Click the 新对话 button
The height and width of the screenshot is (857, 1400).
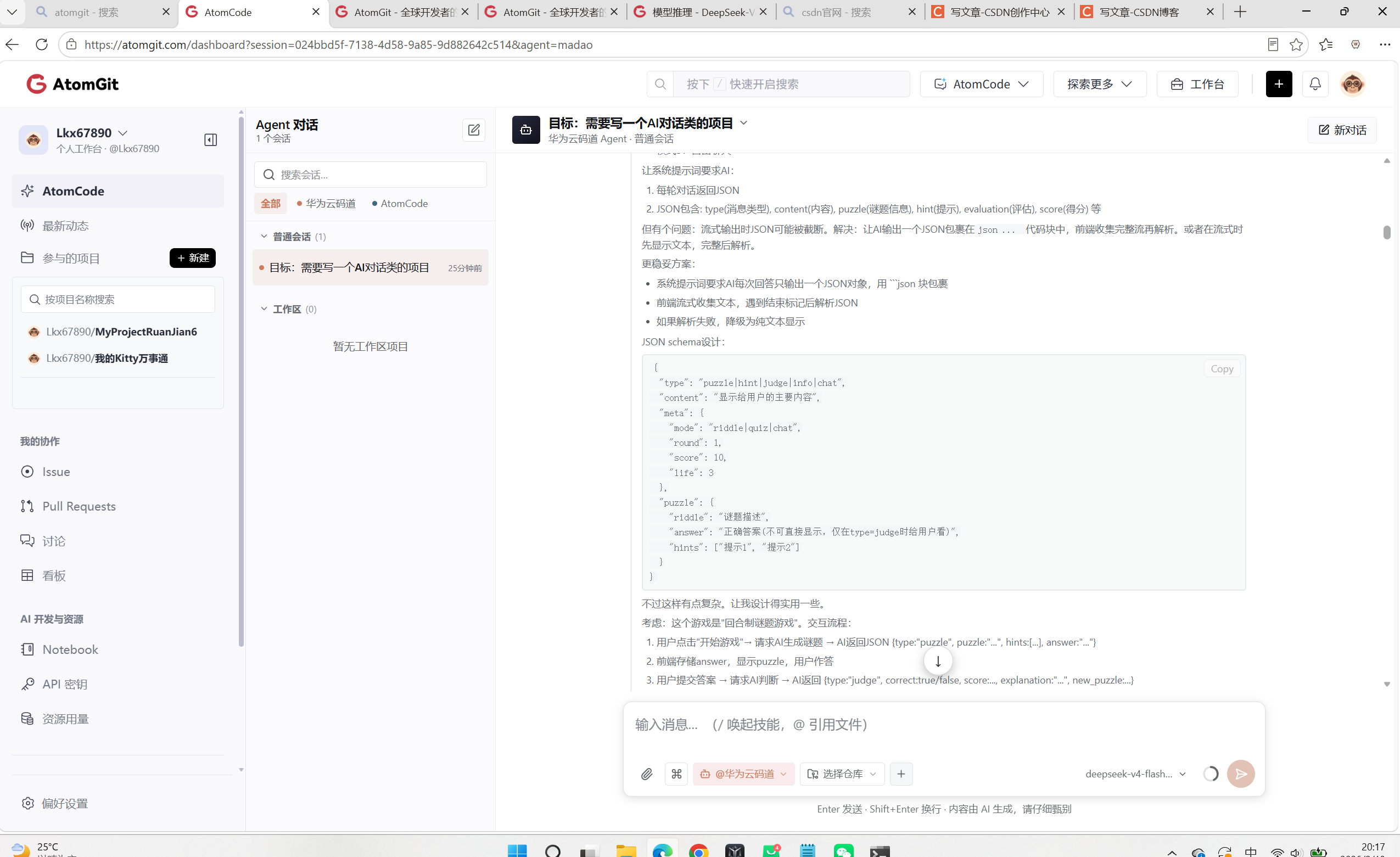pos(1341,130)
